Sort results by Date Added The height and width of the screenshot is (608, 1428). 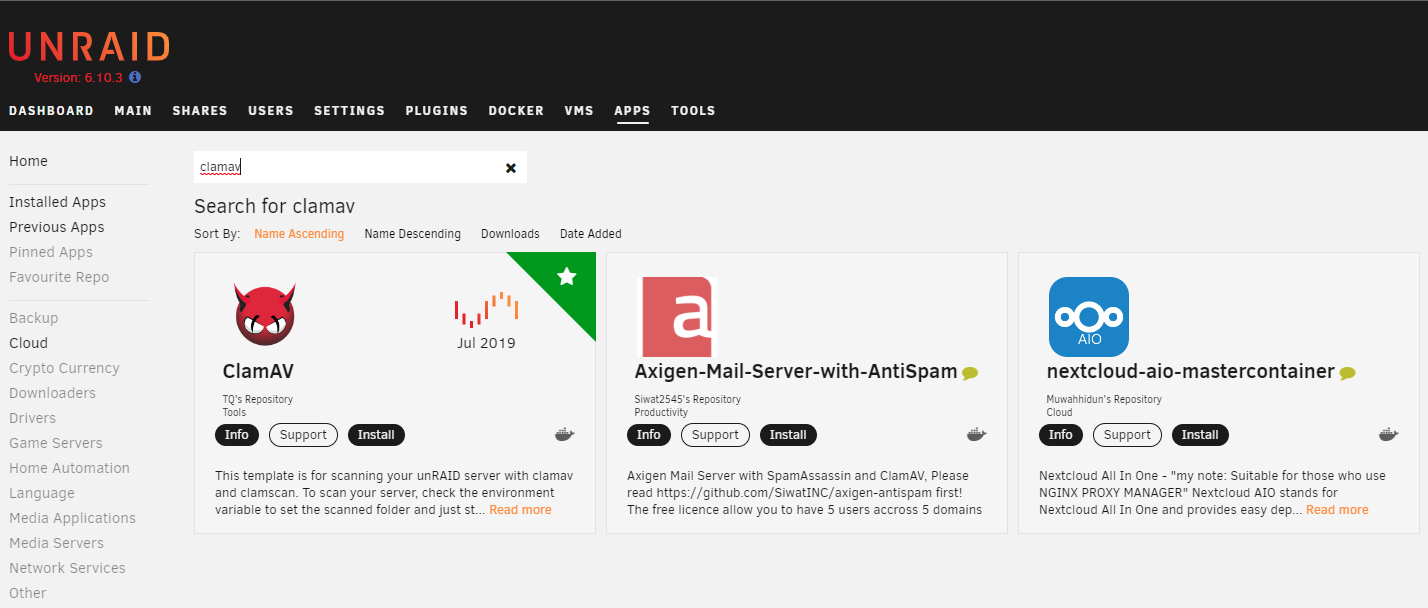[x=591, y=234]
